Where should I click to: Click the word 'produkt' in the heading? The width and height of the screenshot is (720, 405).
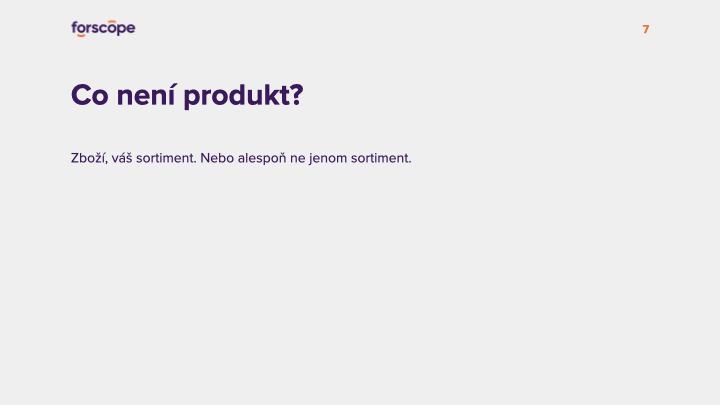tap(237, 96)
